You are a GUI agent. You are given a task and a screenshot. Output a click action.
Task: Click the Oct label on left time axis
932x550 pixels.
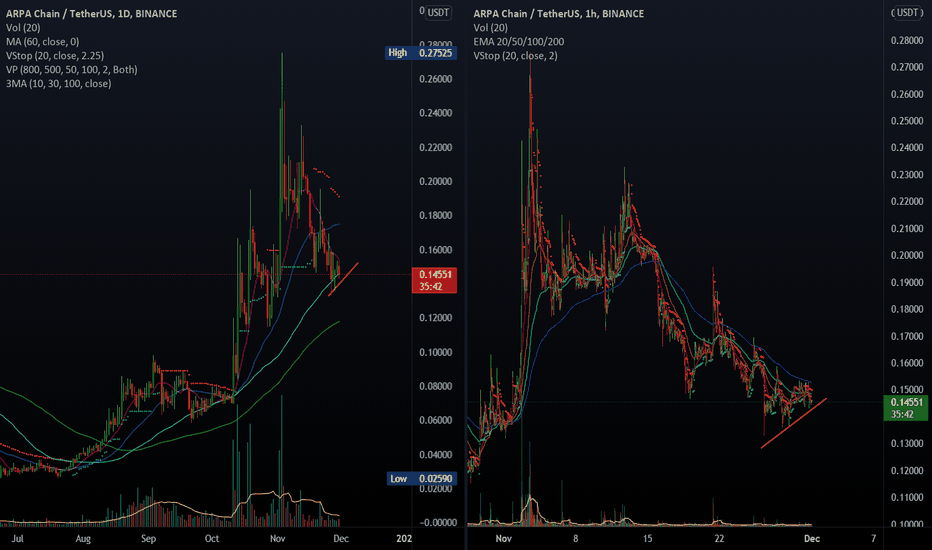click(212, 539)
